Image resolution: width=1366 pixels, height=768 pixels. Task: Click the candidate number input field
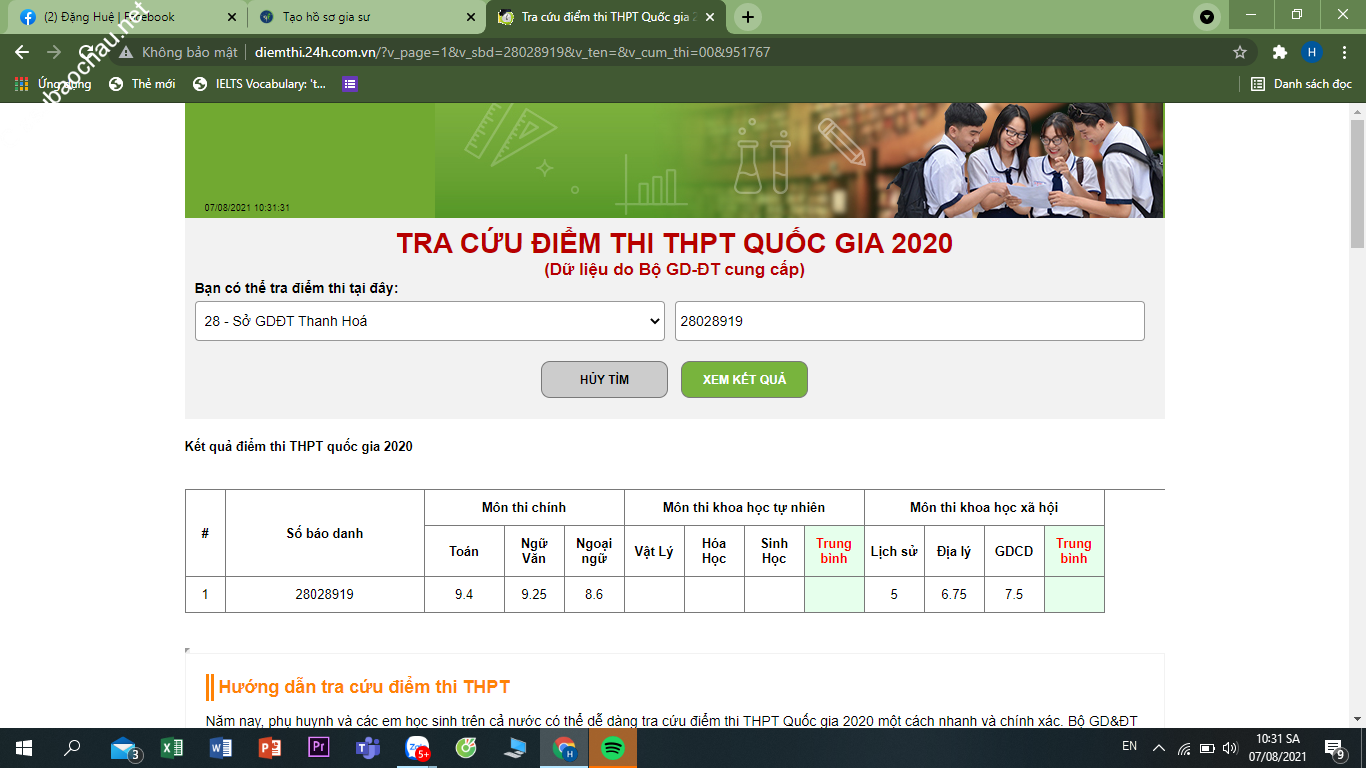[x=909, y=321]
